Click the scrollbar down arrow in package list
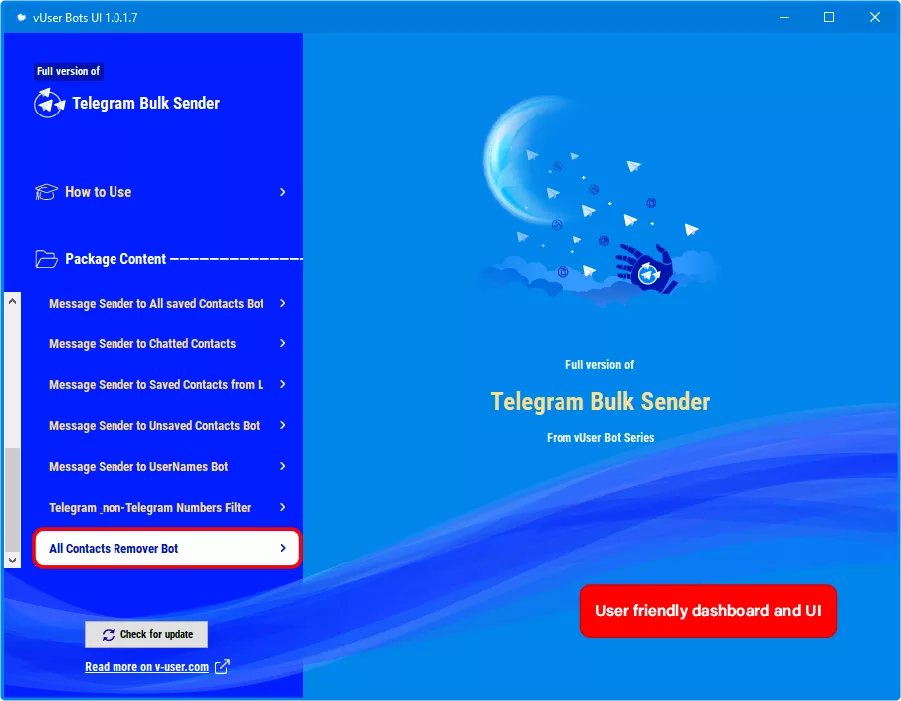Image resolution: width=901 pixels, height=701 pixels. [13, 560]
